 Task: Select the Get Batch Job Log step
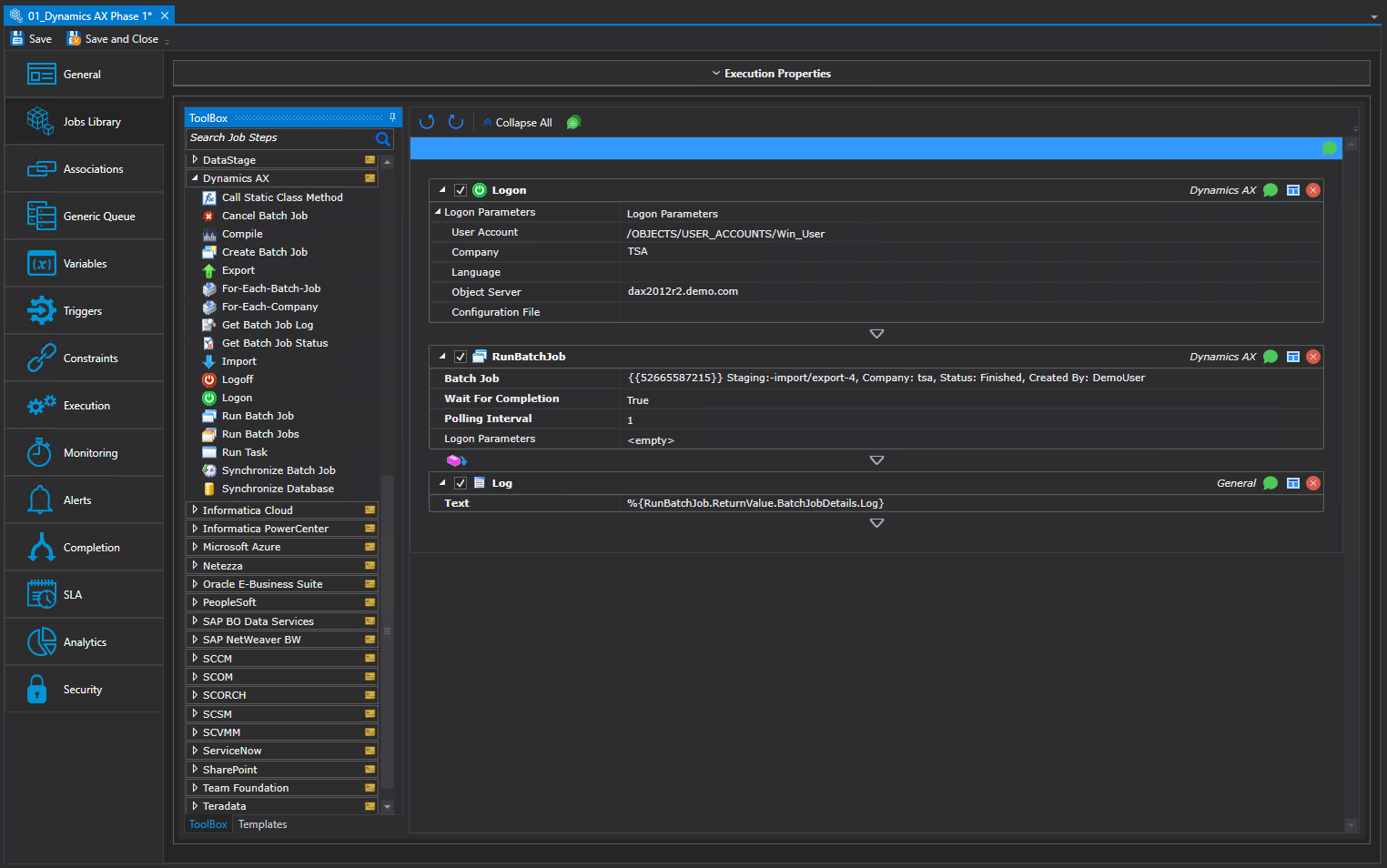point(267,325)
